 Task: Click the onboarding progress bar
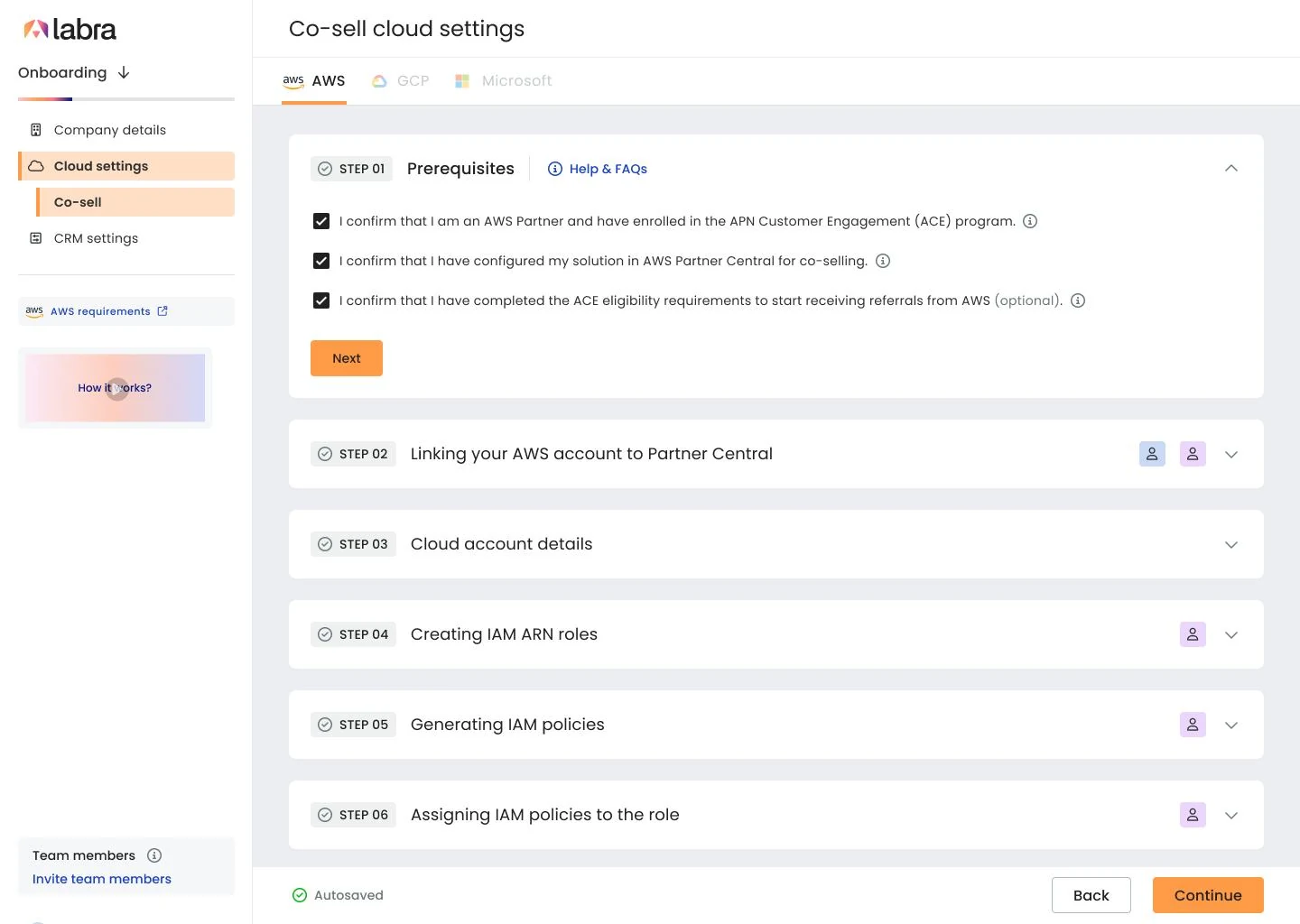pos(126,99)
